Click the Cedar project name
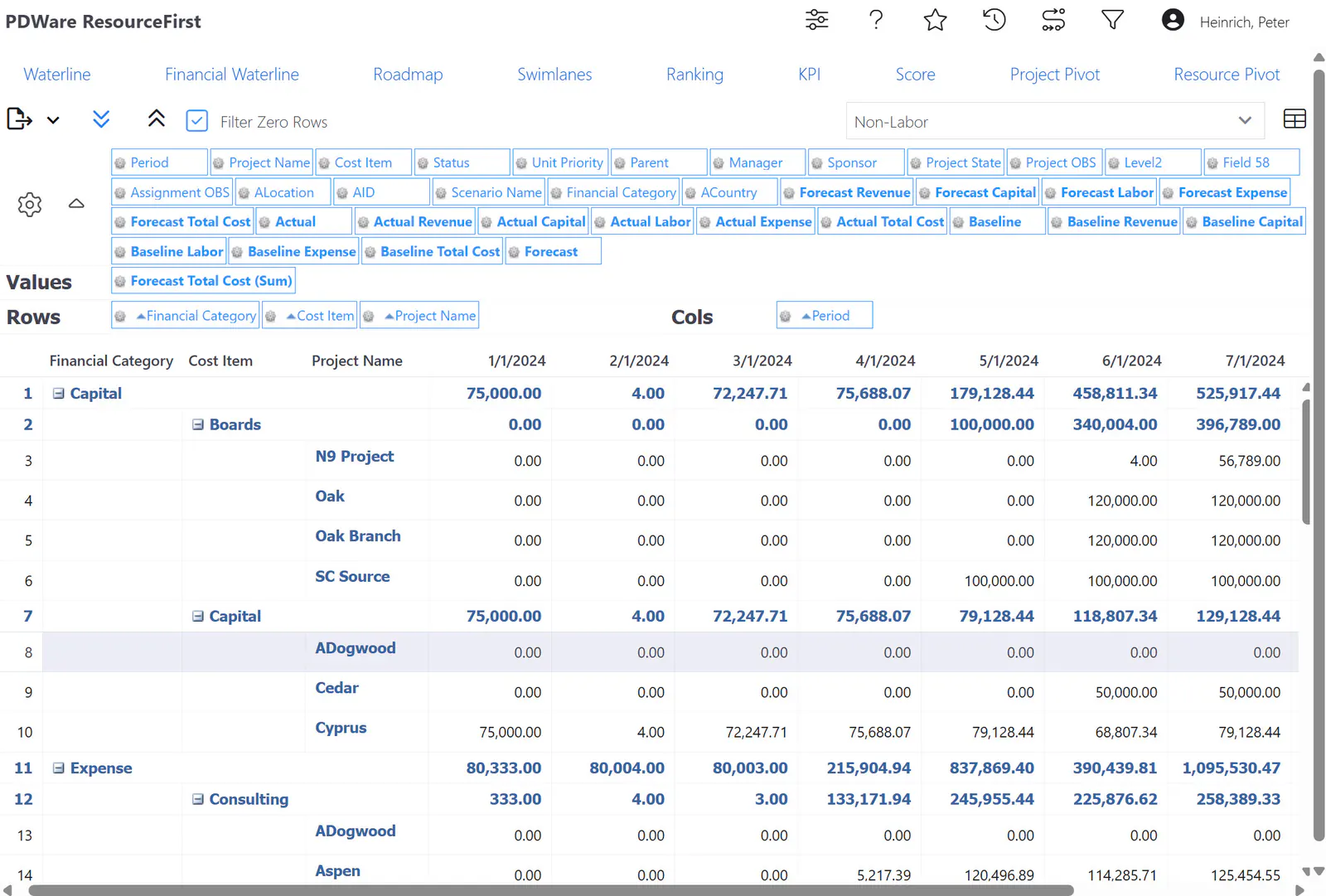This screenshot has width=1326, height=896. click(336, 688)
